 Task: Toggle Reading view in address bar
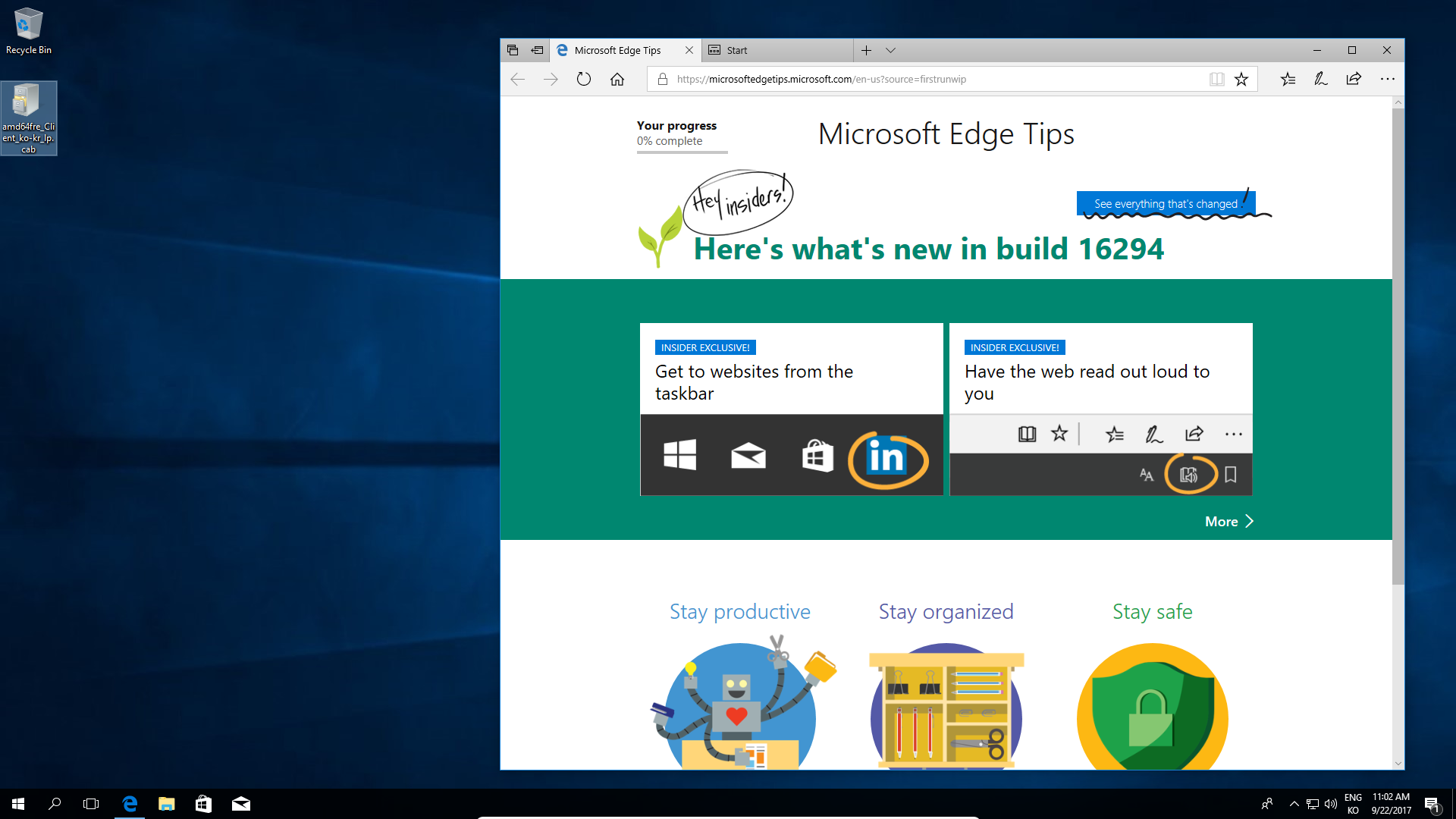(1216, 79)
